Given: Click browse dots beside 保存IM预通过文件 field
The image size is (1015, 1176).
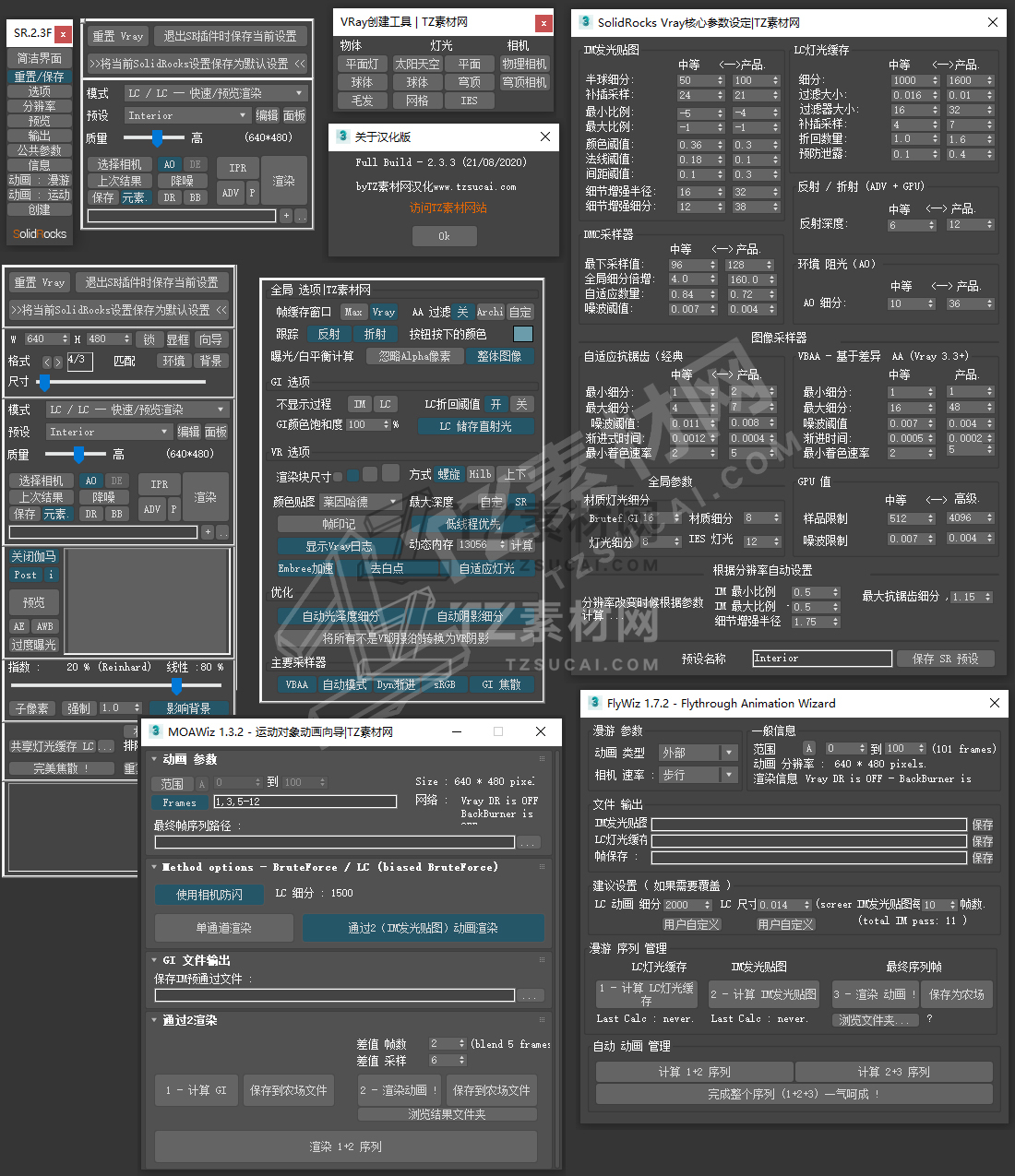Looking at the screenshot, I should point(530,995).
